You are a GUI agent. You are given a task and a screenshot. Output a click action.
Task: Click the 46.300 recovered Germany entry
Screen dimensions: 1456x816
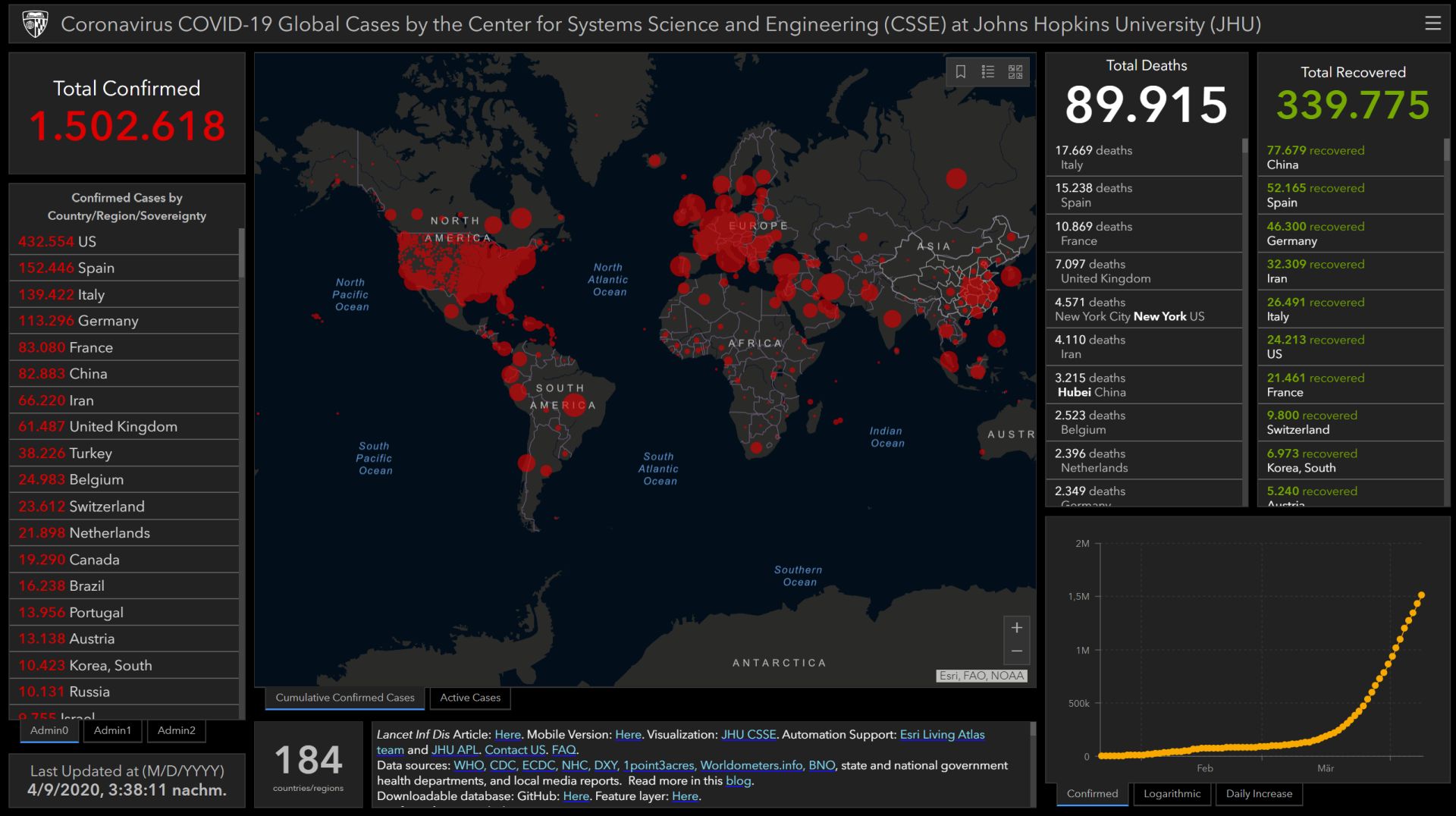(x=1351, y=233)
